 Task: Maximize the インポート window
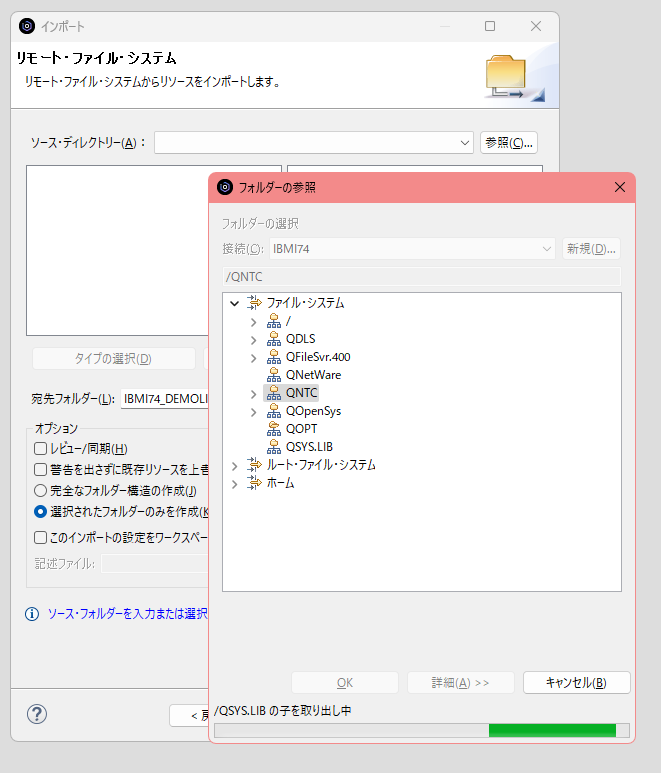tap(489, 26)
